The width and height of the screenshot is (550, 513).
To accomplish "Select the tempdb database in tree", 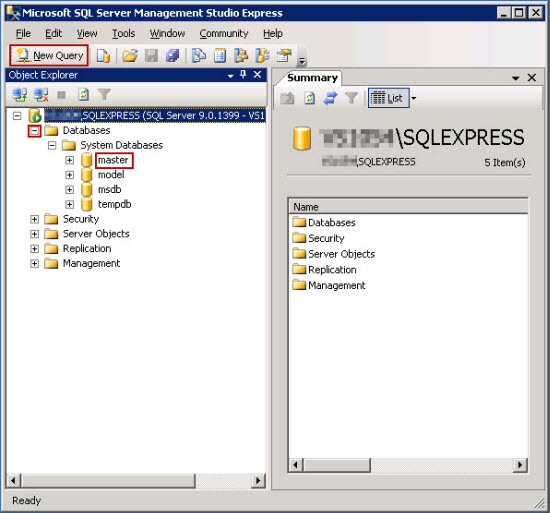I will 114,204.
